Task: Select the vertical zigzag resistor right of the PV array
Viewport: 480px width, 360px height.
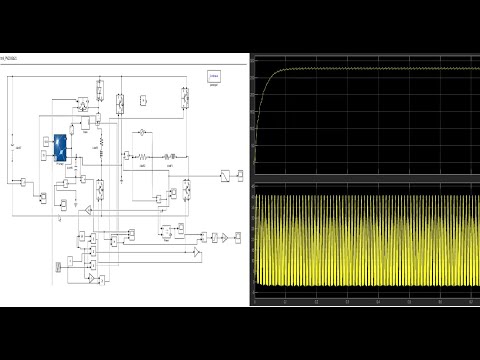Action: point(102,142)
